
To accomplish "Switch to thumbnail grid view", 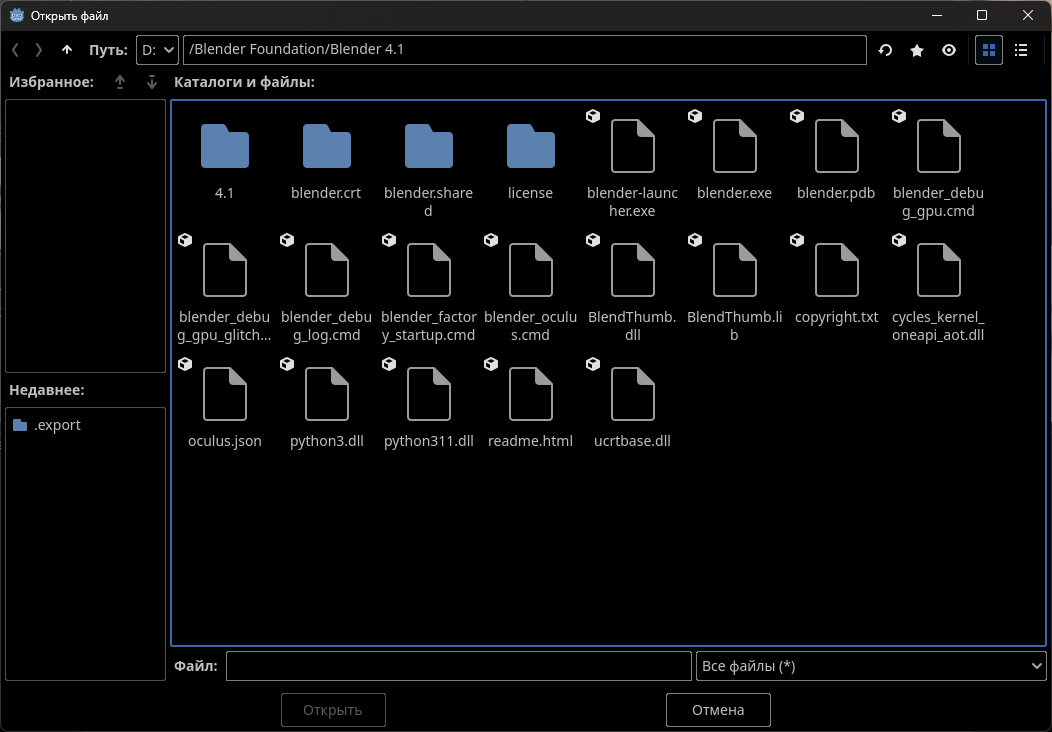I will 989,50.
